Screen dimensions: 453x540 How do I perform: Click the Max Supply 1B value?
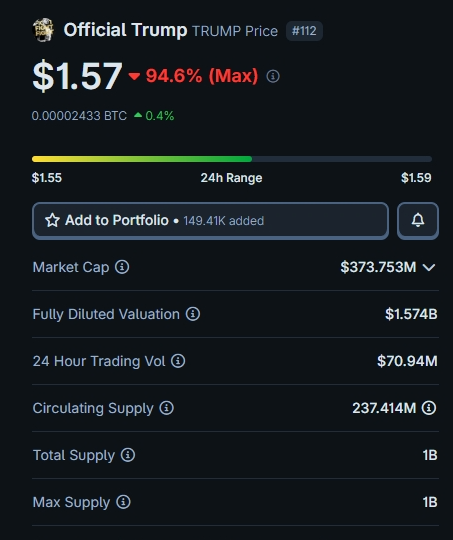430,502
